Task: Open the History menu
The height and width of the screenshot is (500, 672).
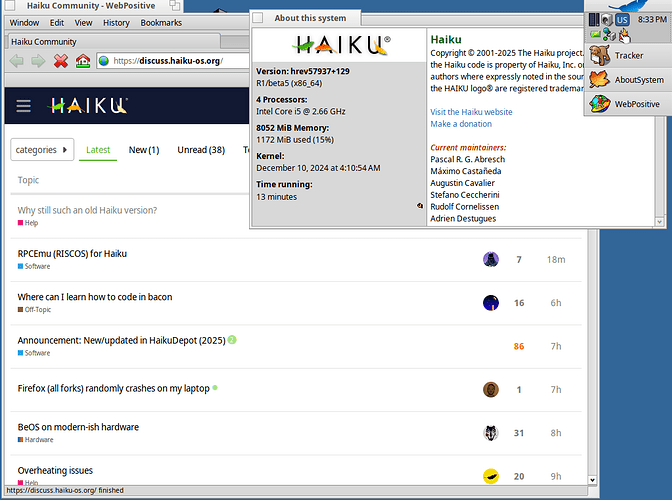Action: pyautogui.click(x=116, y=22)
